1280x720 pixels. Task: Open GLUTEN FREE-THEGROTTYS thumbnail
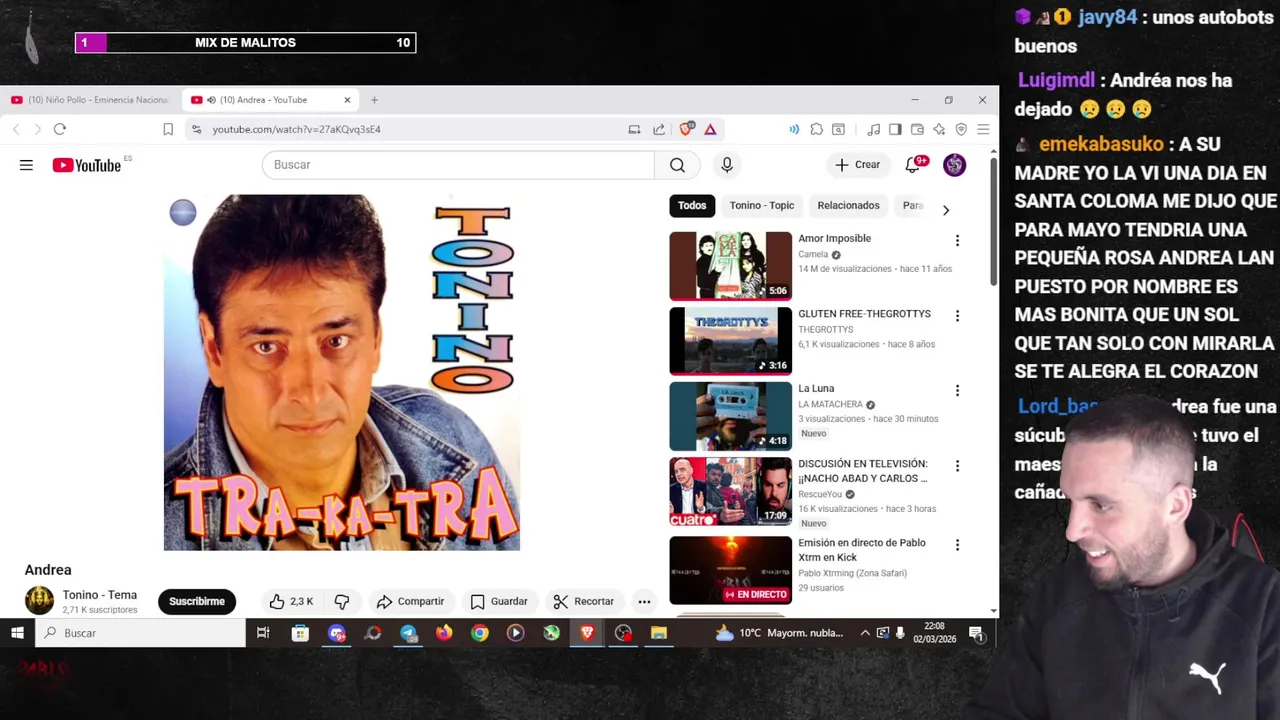(730, 341)
